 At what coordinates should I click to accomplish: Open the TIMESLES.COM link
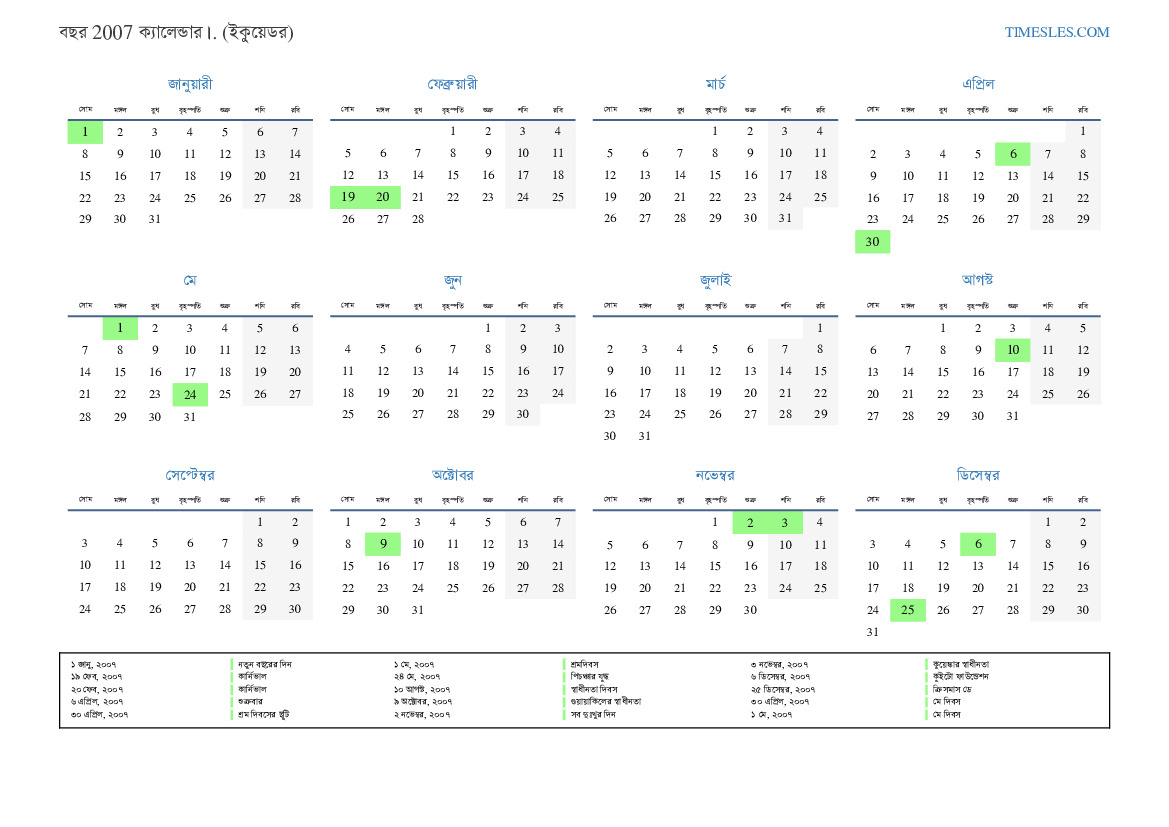(x=1057, y=32)
